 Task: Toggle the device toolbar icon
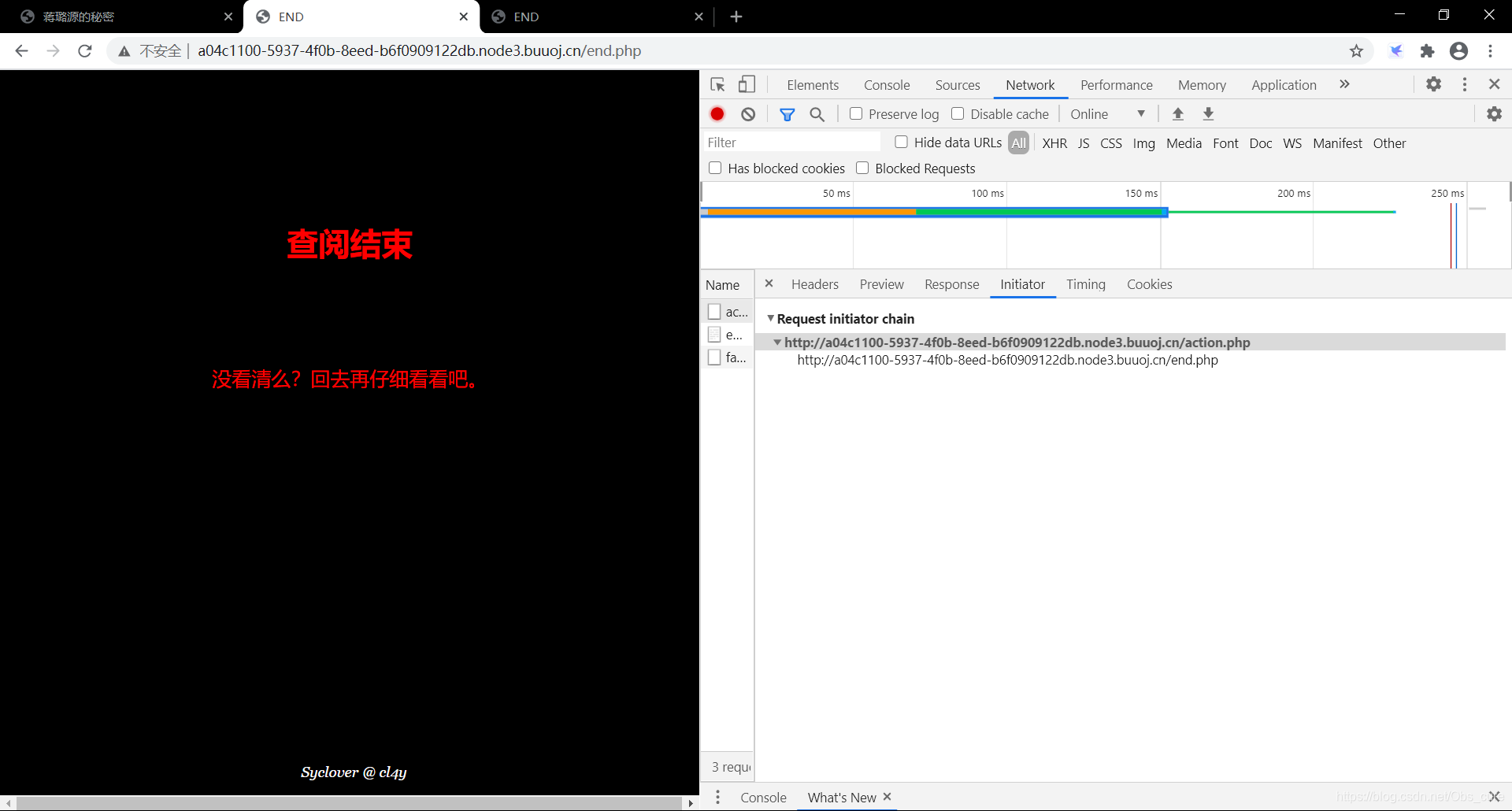pos(747,84)
